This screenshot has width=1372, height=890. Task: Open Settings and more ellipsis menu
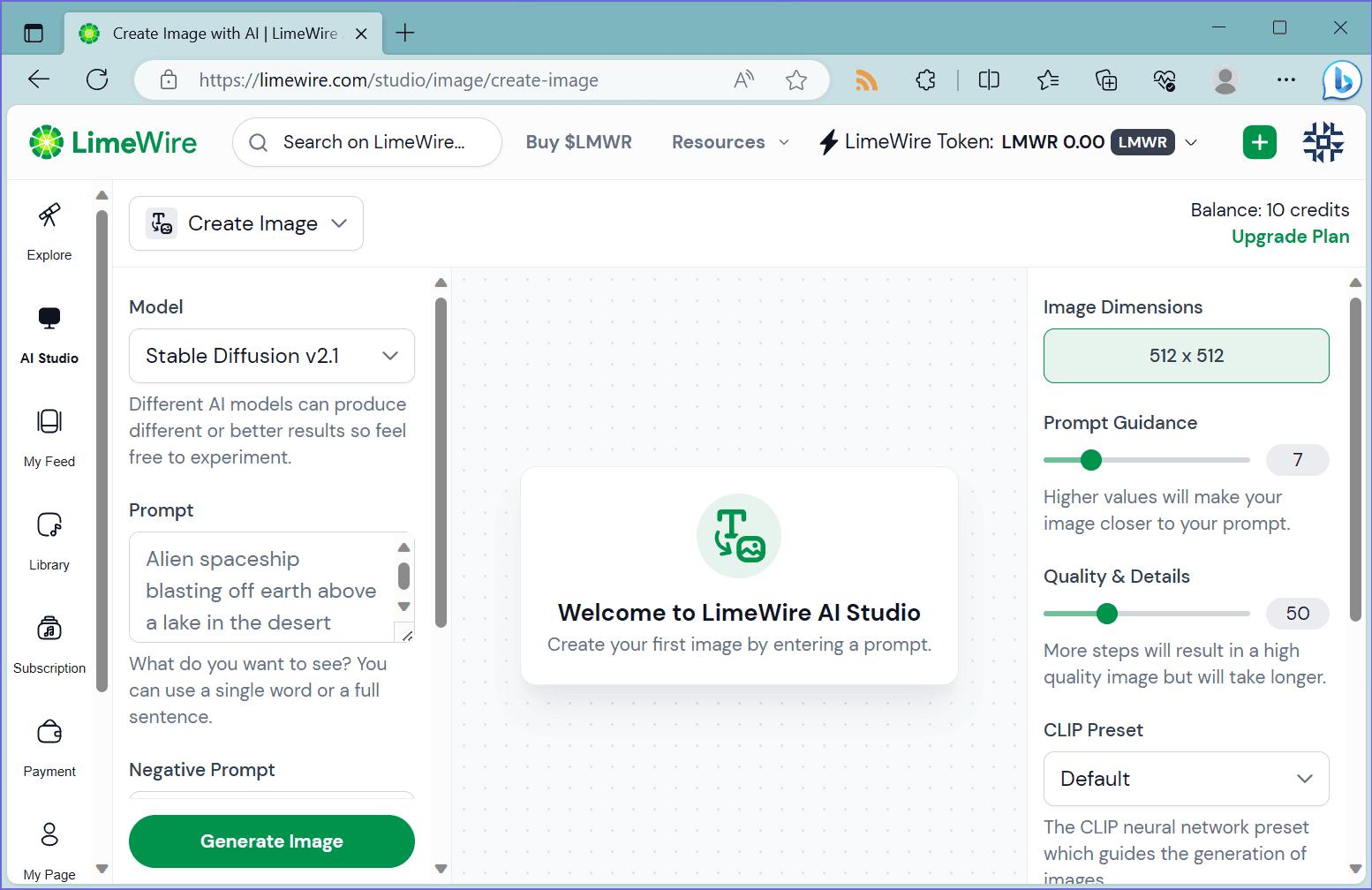(x=1286, y=80)
